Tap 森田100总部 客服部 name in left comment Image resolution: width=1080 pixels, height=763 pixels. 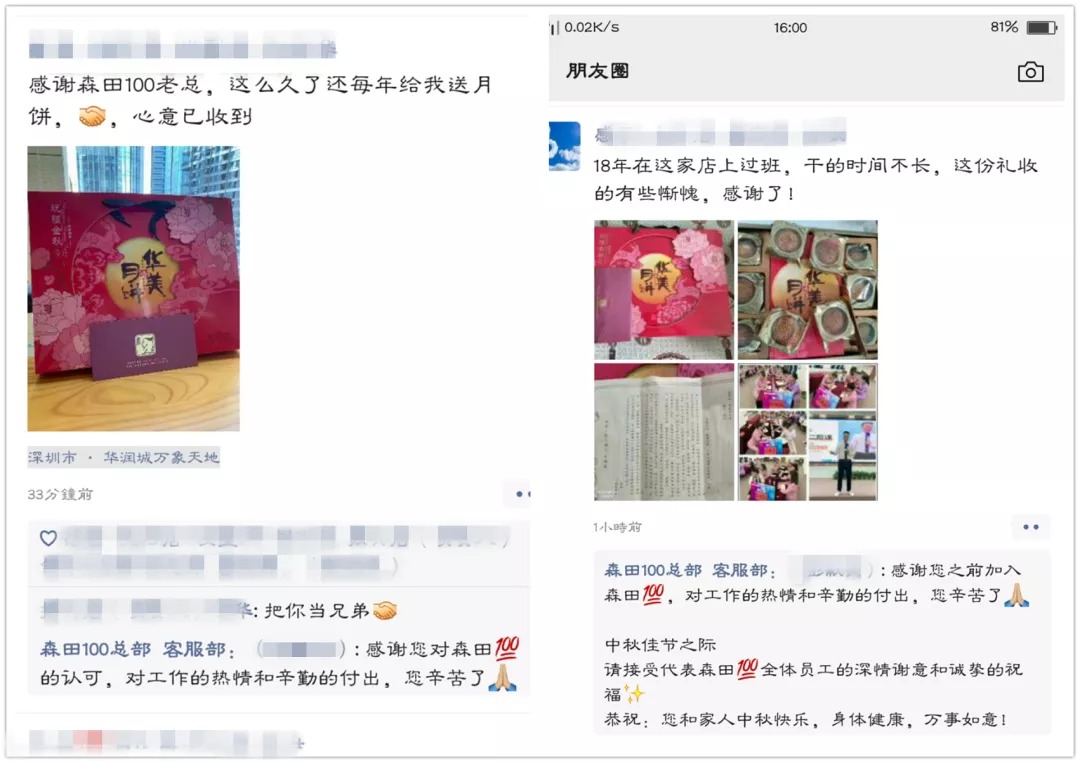tap(137, 649)
